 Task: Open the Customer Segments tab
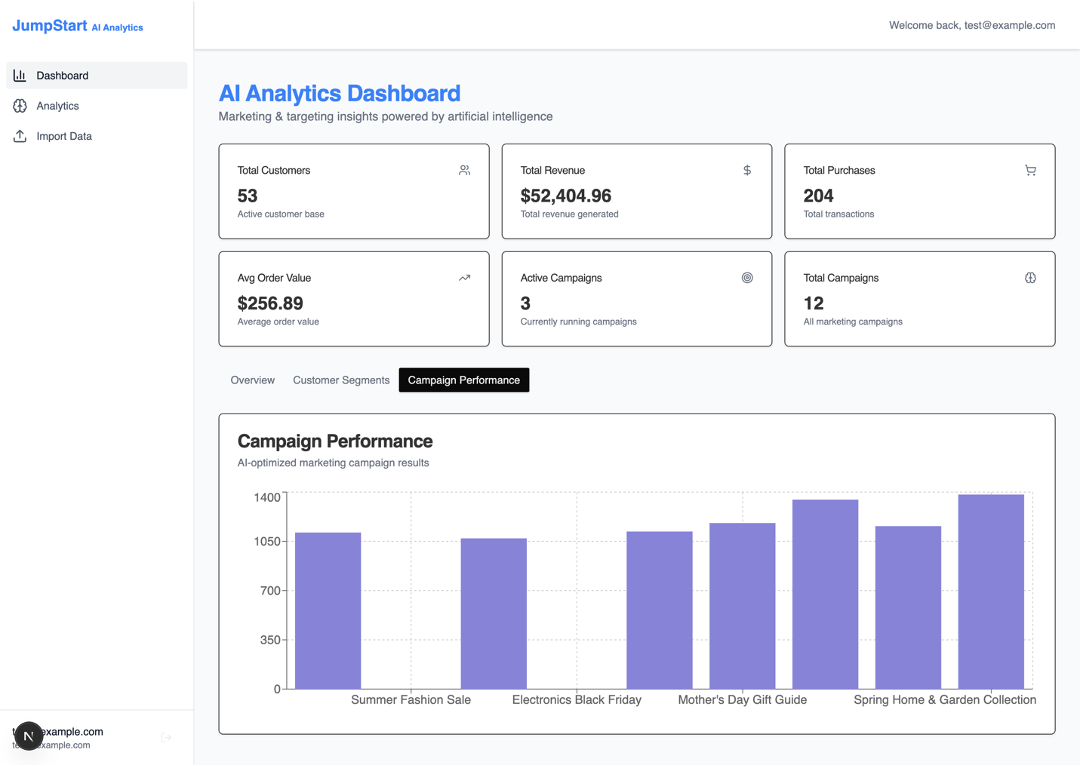(x=341, y=380)
